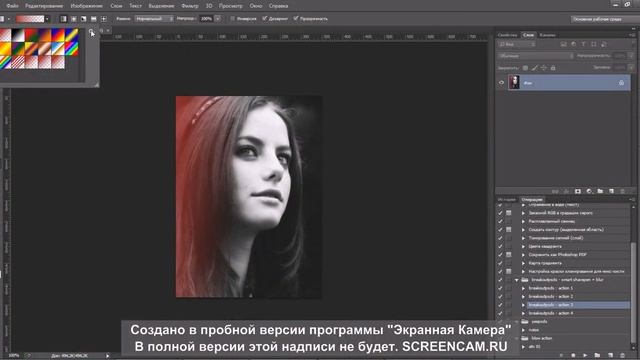Image resolution: width=640 pixels, height=360 pixels.
Task: Filter layers by shape icon
Action: 593,44
